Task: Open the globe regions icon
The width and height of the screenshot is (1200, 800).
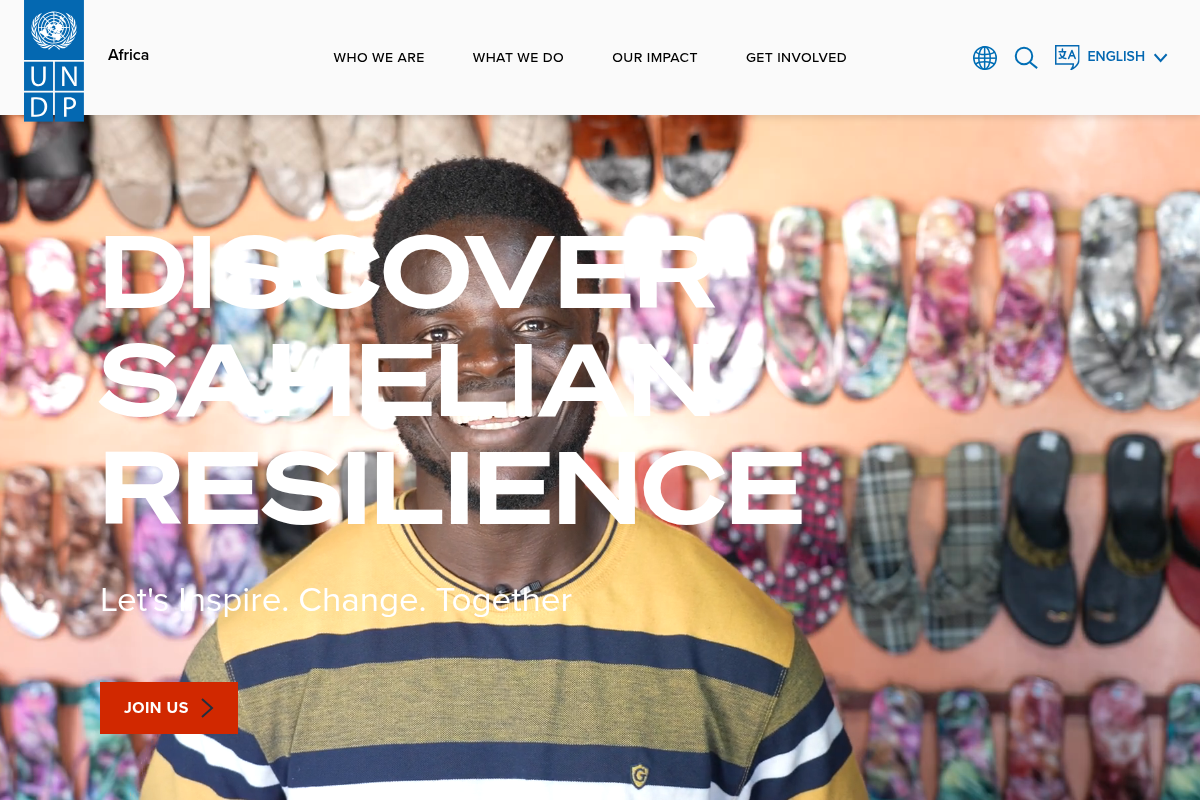Action: 985,58
